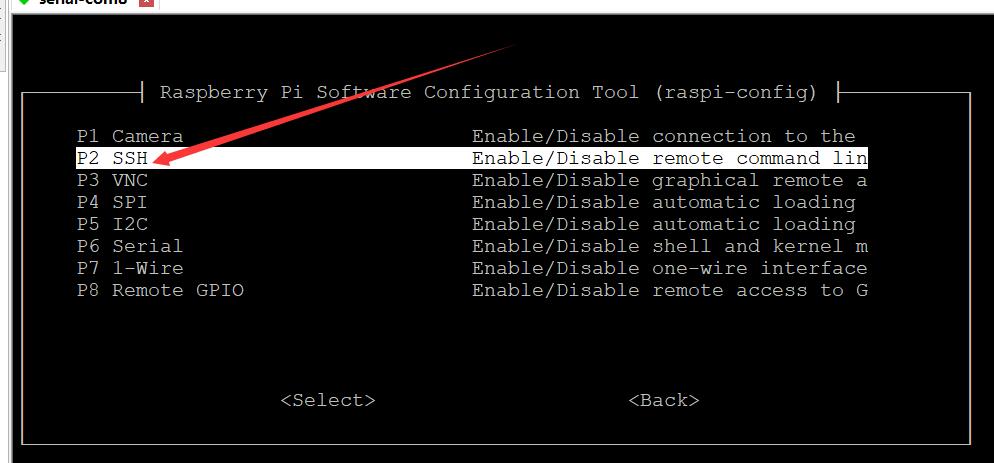Viewport: 994px width, 463px height.
Task: Click the VNC graphical remote description
Action: tap(669, 181)
